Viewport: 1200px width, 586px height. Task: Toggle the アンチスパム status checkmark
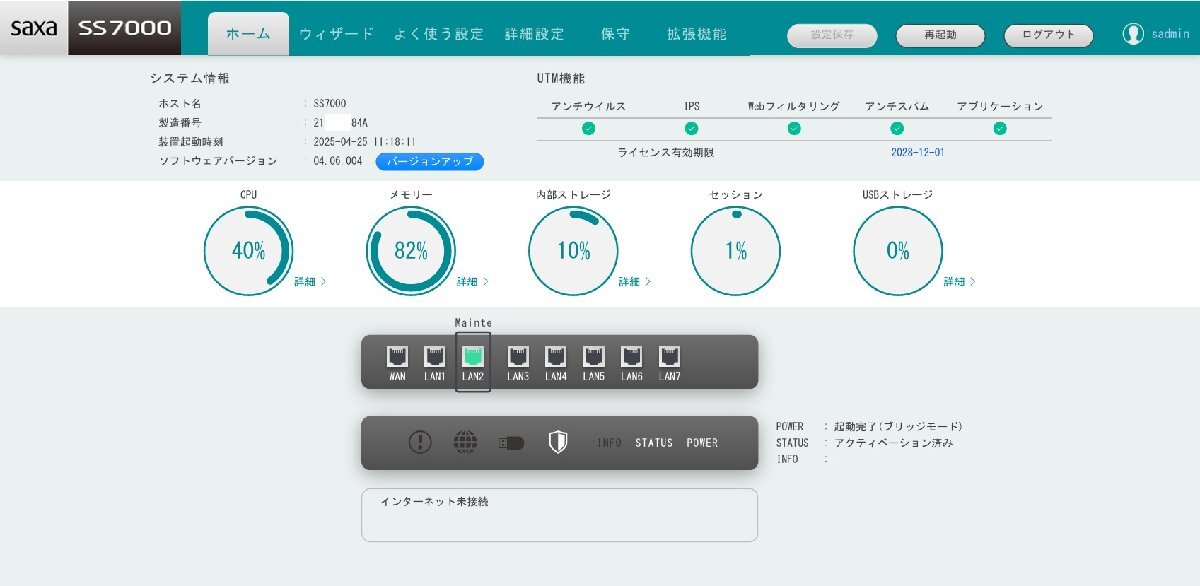pyautogui.click(x=896, y=127)
